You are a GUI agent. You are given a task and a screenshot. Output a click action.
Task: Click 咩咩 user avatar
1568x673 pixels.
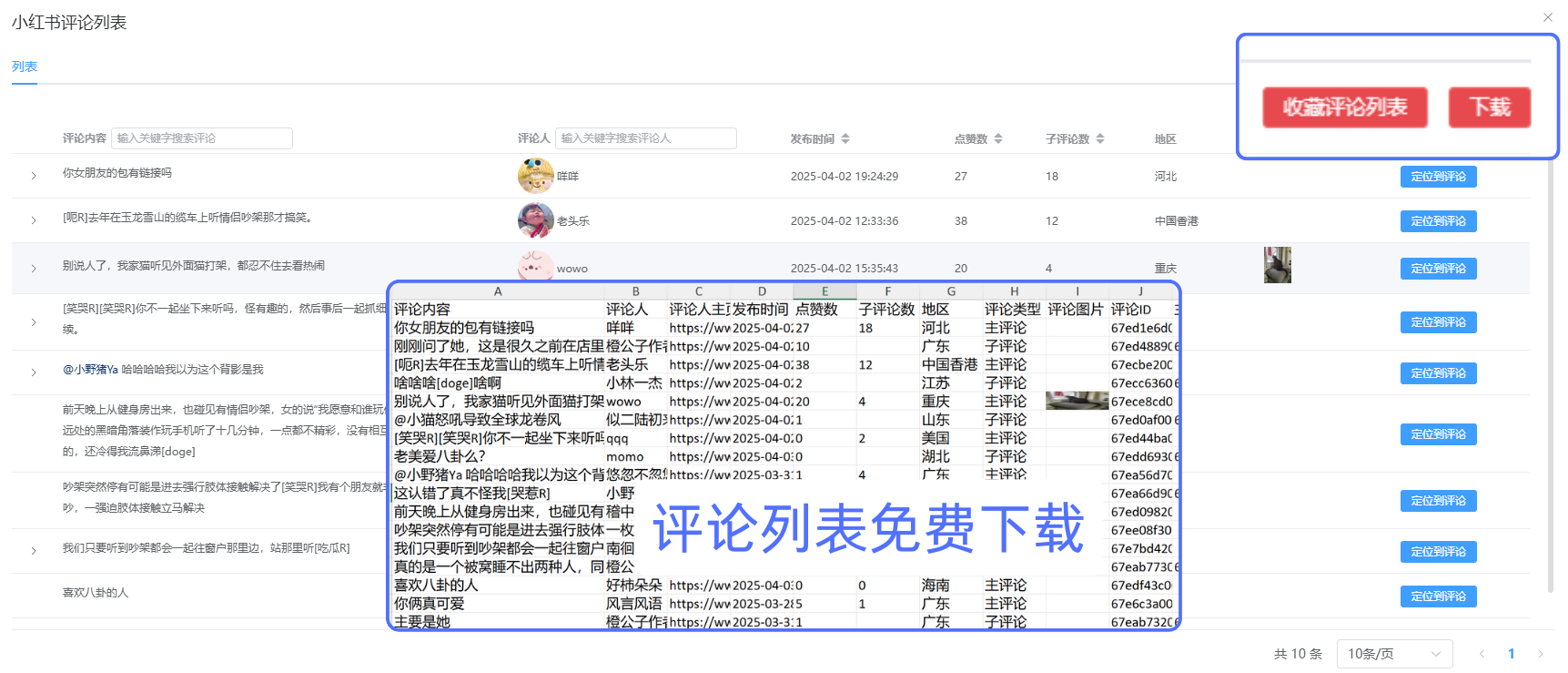(x=535, y=176)
